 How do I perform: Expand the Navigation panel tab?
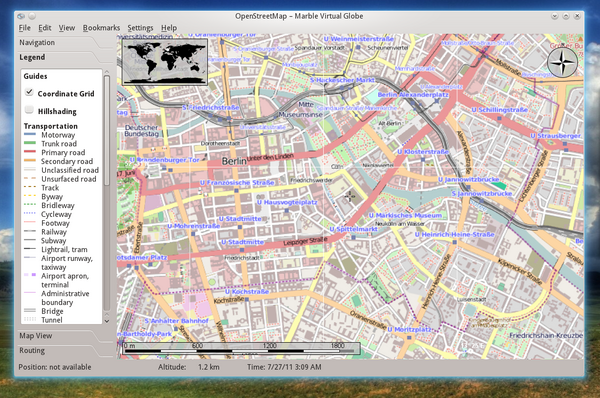37,42
